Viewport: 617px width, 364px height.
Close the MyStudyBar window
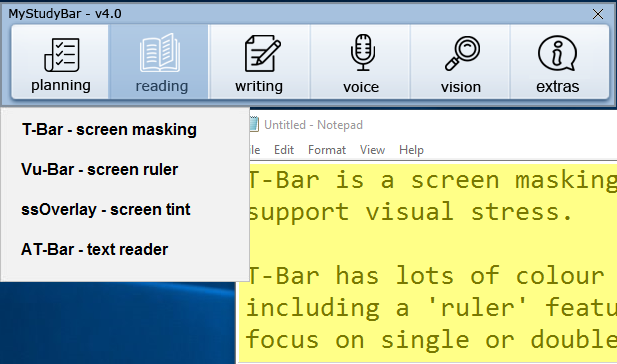(x=598, y=14)
